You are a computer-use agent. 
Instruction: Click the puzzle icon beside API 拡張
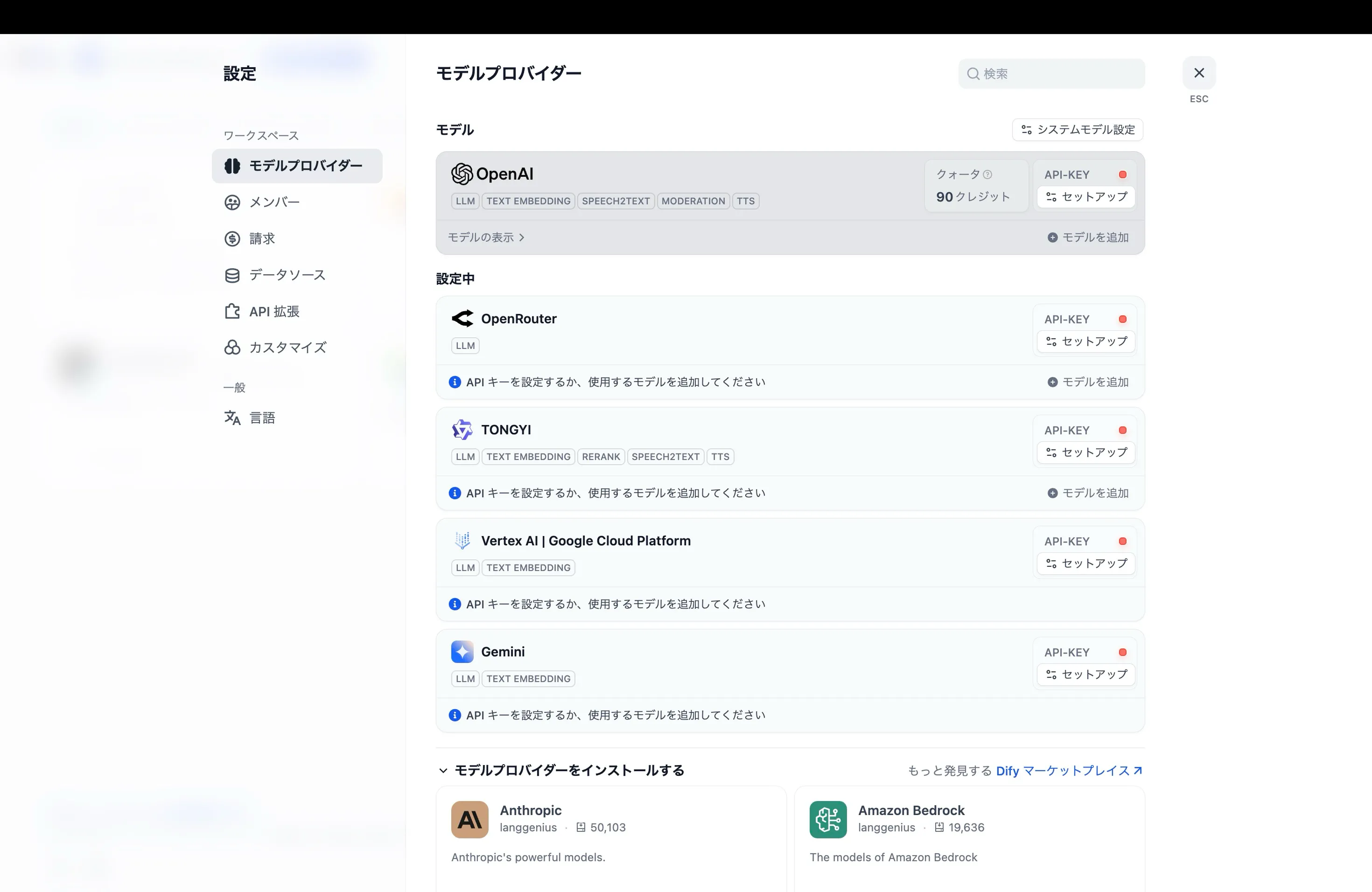(x=232, y=311)
